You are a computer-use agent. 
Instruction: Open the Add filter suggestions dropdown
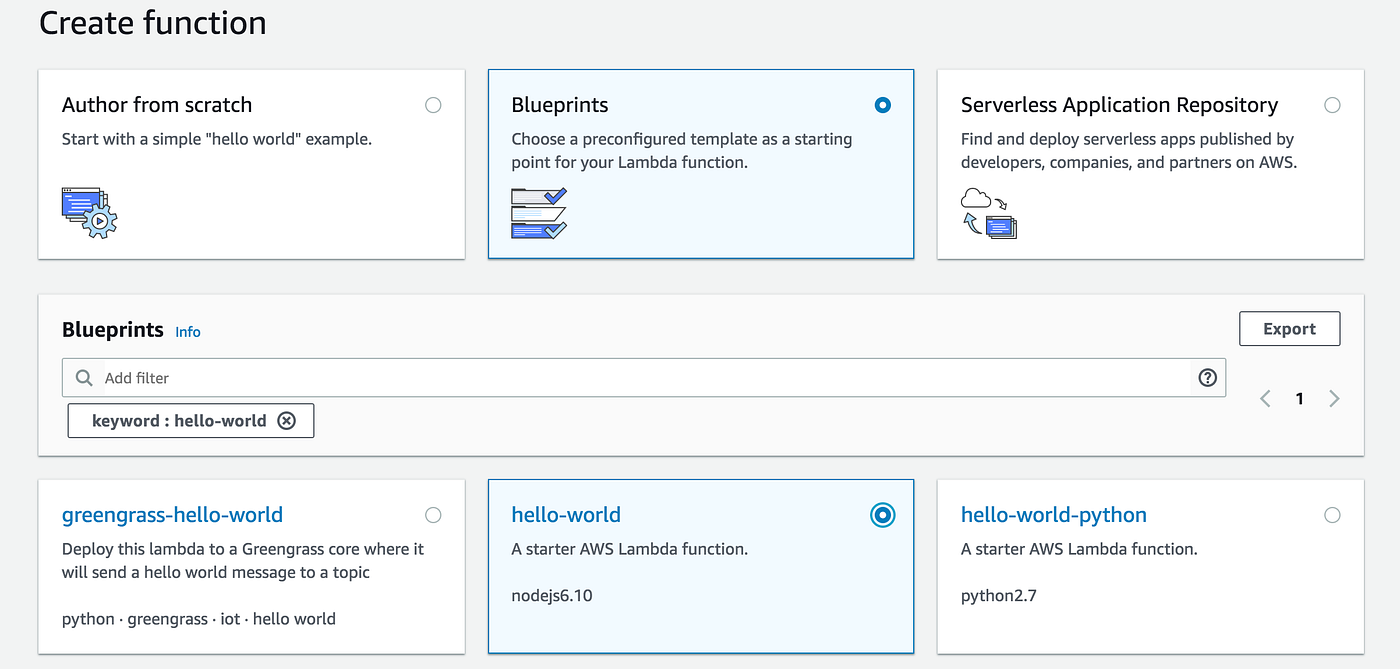pyautogui.click(x=400, y=377)
